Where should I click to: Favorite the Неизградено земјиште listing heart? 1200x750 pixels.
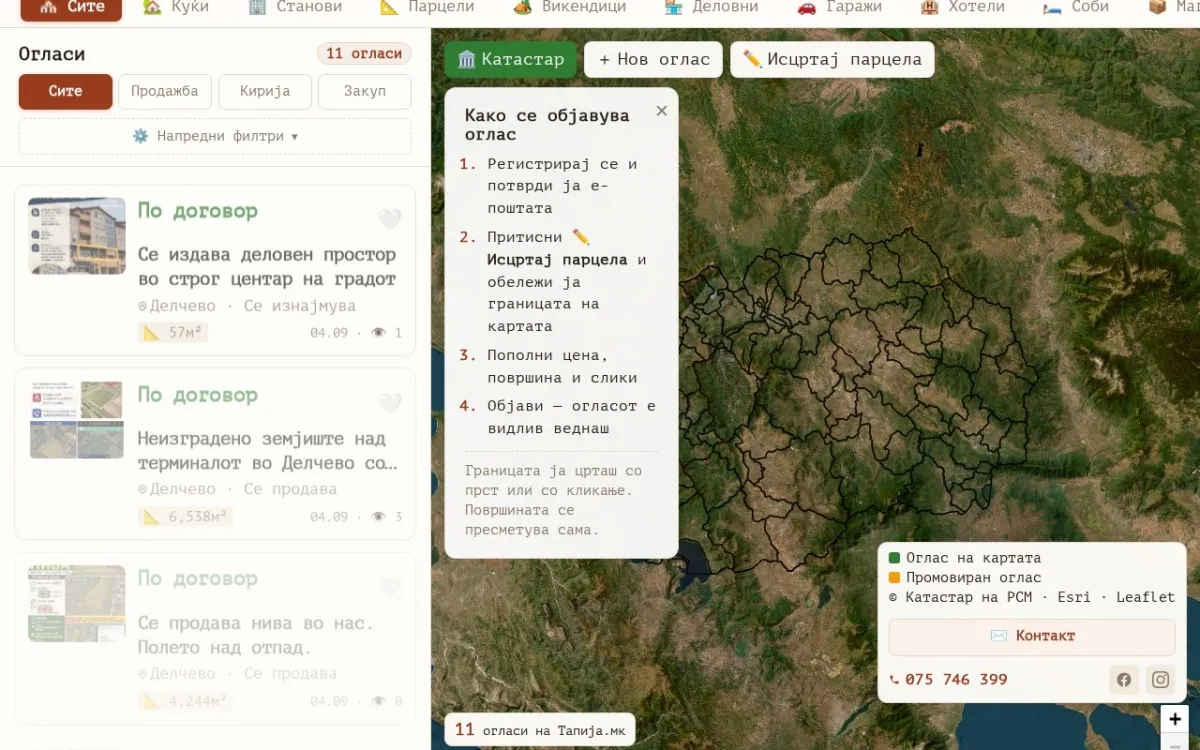tap(389, 403)
